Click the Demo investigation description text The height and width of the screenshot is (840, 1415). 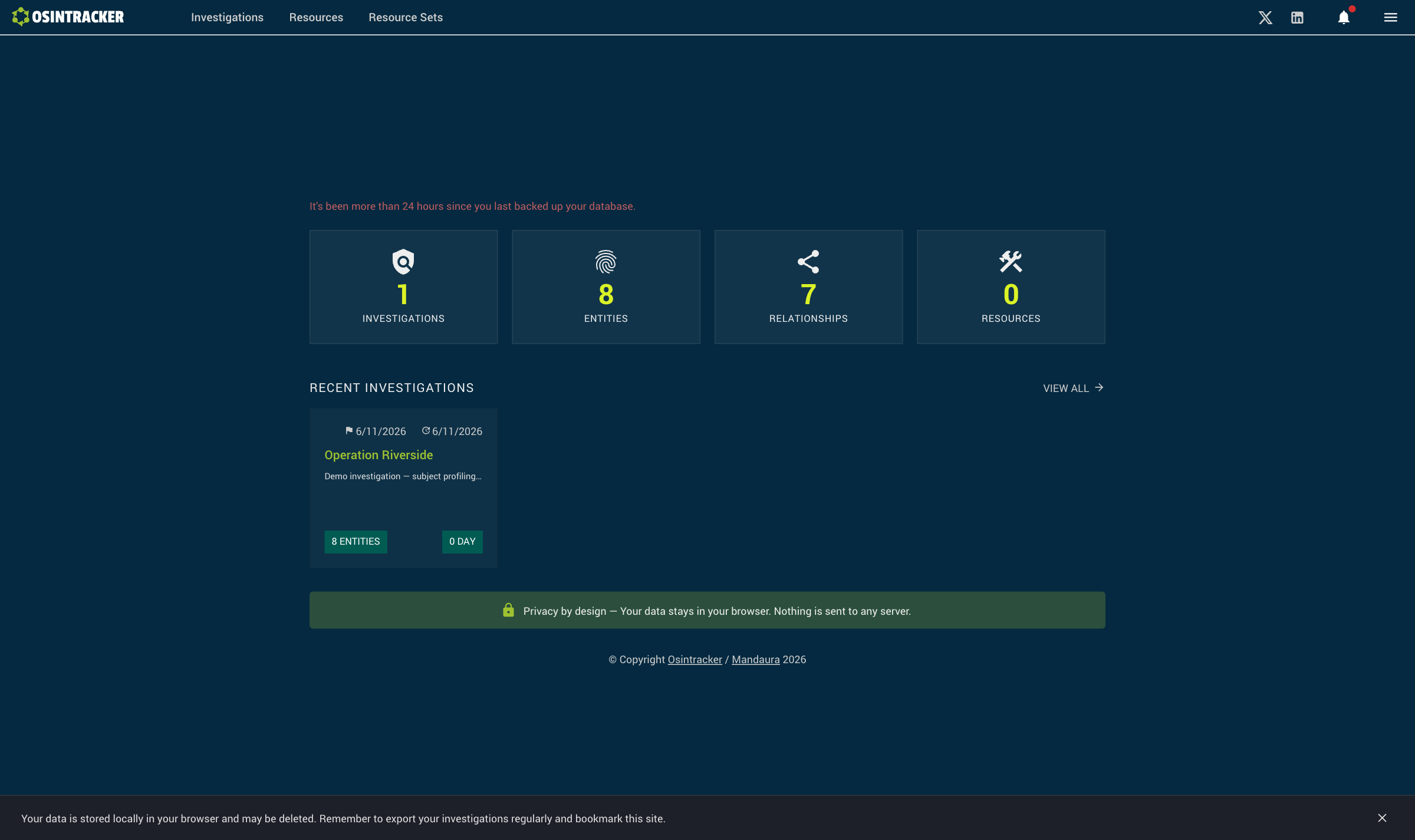[x=403, y=476]
